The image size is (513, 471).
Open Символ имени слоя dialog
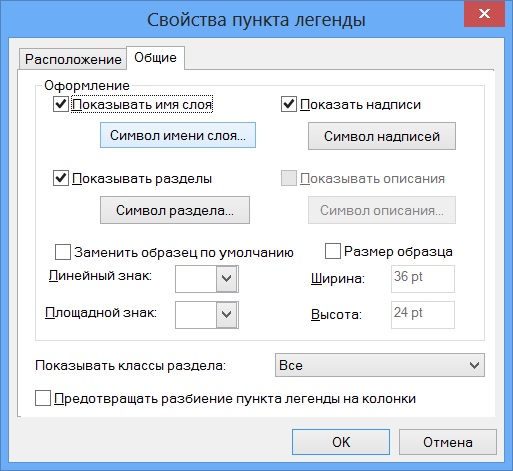coord(178,135)
